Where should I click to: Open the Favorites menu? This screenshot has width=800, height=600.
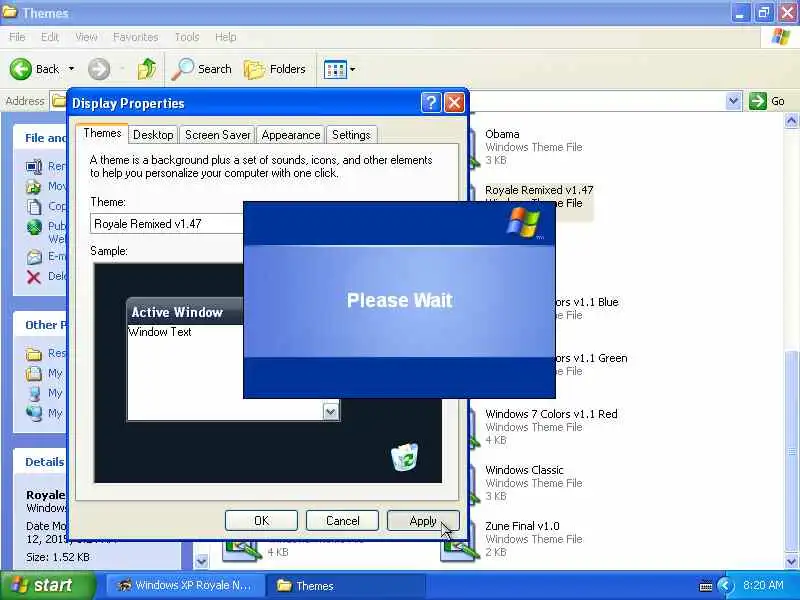[135, 37]
